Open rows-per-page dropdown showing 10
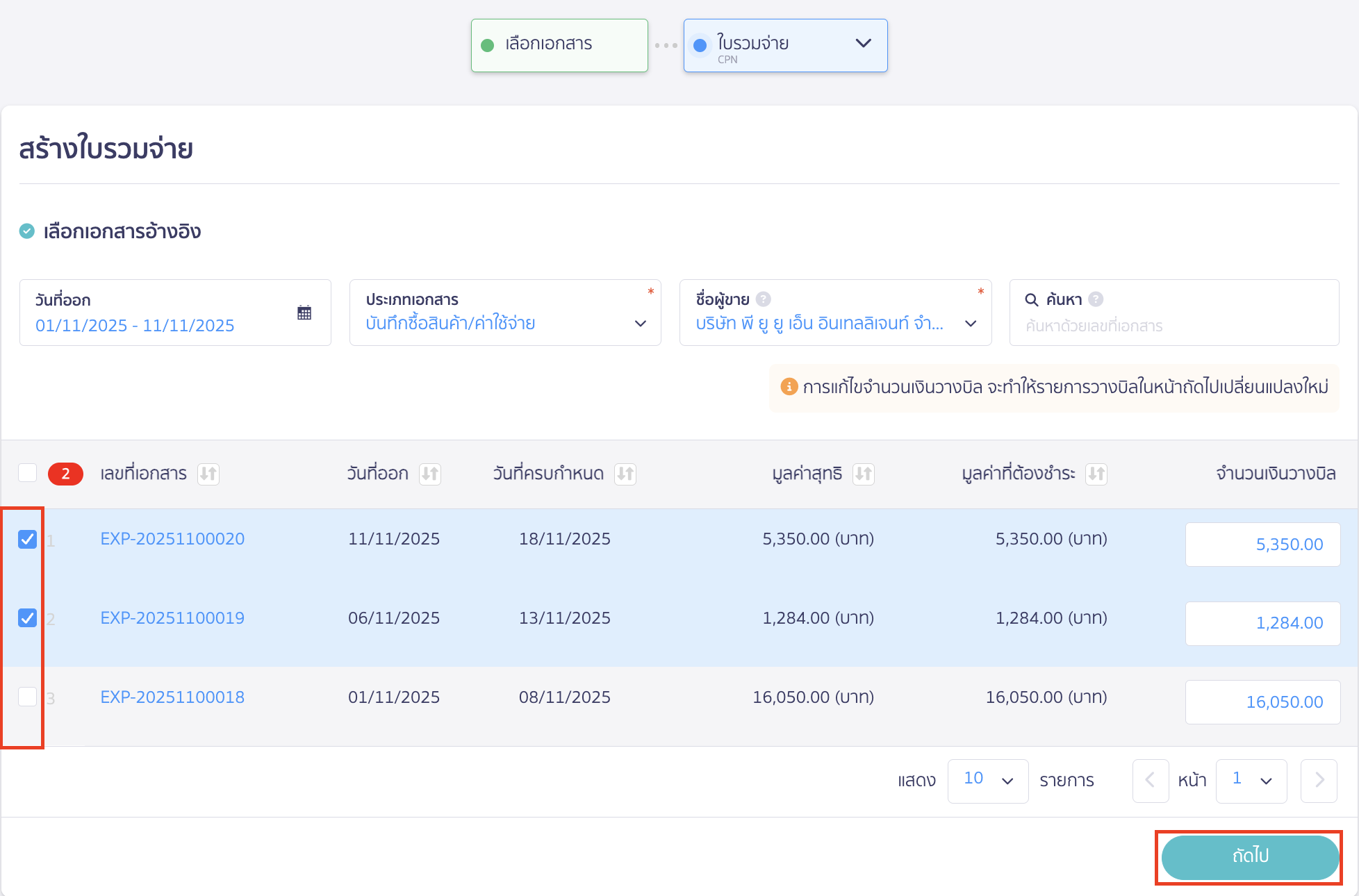 tap(987, 781)
